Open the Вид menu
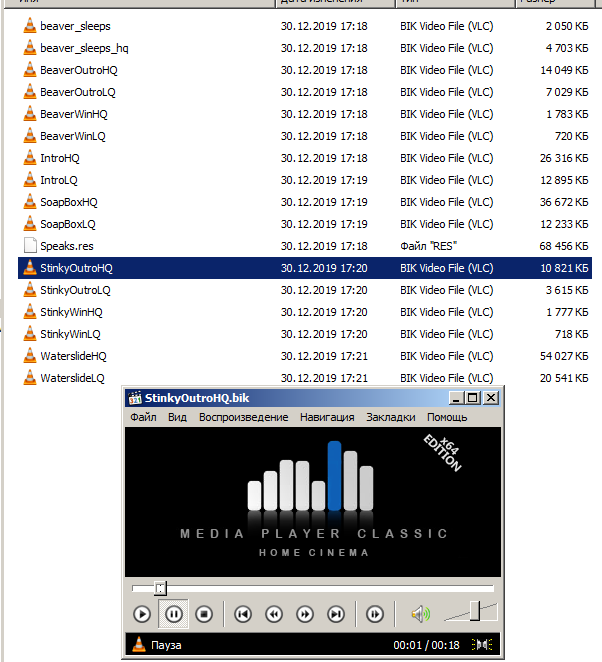602x662 pixels. click(x=177, y=417)
